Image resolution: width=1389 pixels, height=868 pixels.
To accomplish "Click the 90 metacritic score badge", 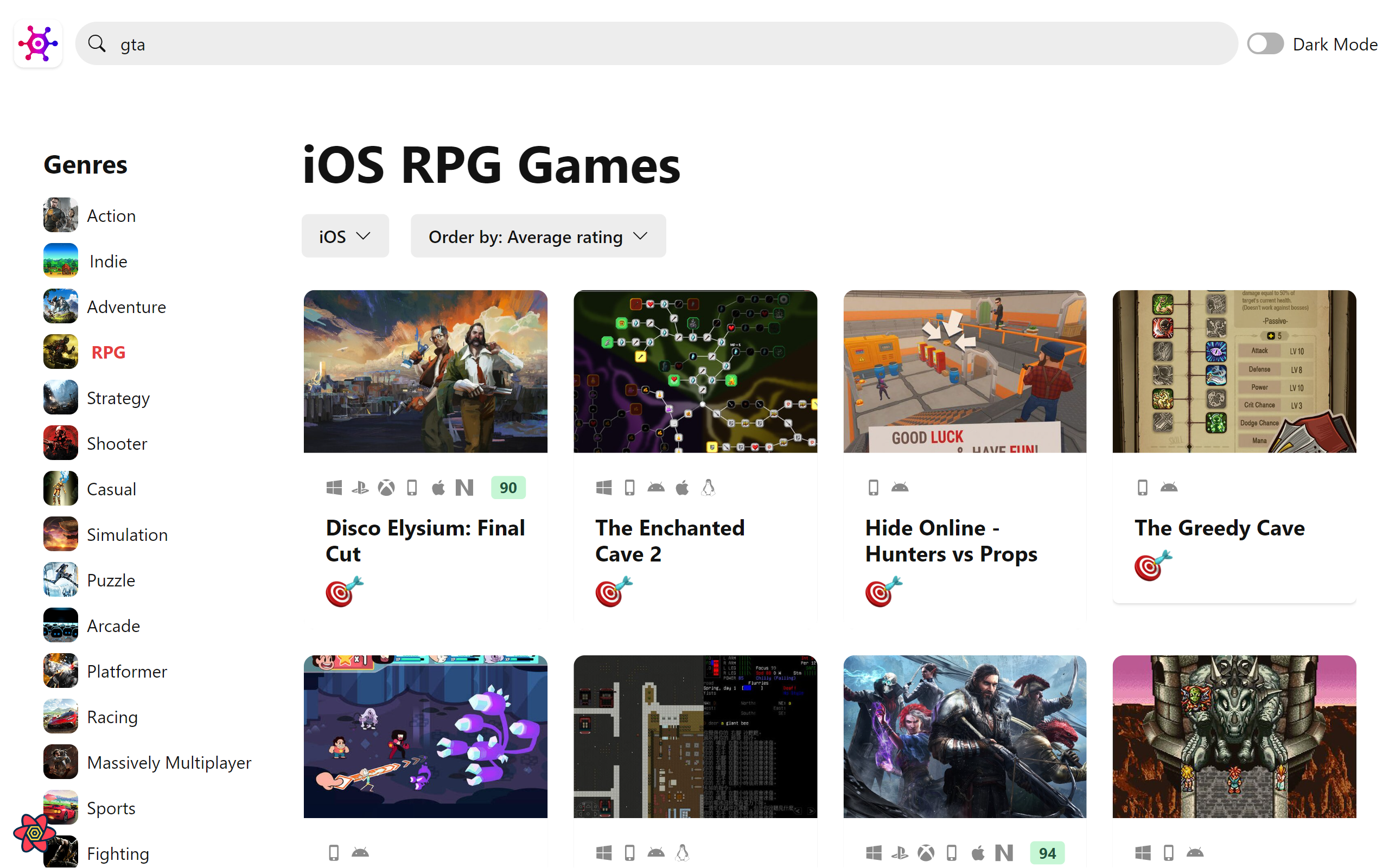I will tap(508, 488).
